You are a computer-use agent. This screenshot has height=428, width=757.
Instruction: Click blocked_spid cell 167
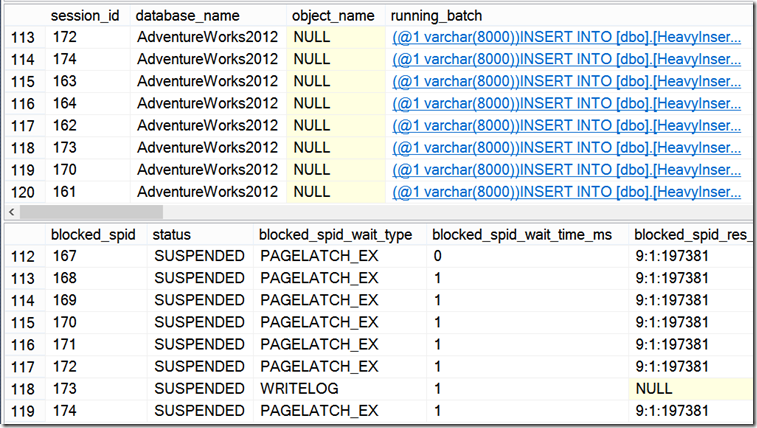(96, 256)
